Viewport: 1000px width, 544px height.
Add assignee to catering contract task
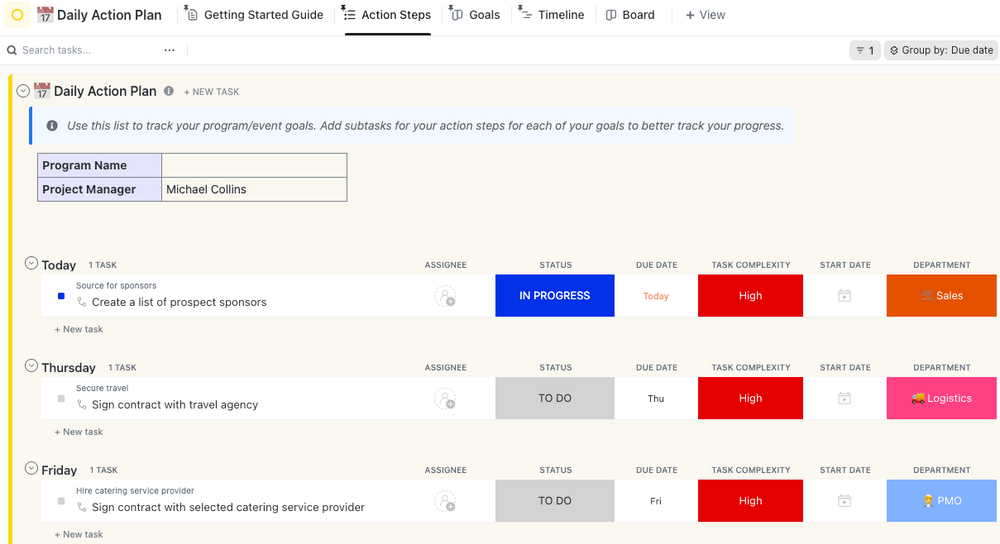tap(445, 501)
